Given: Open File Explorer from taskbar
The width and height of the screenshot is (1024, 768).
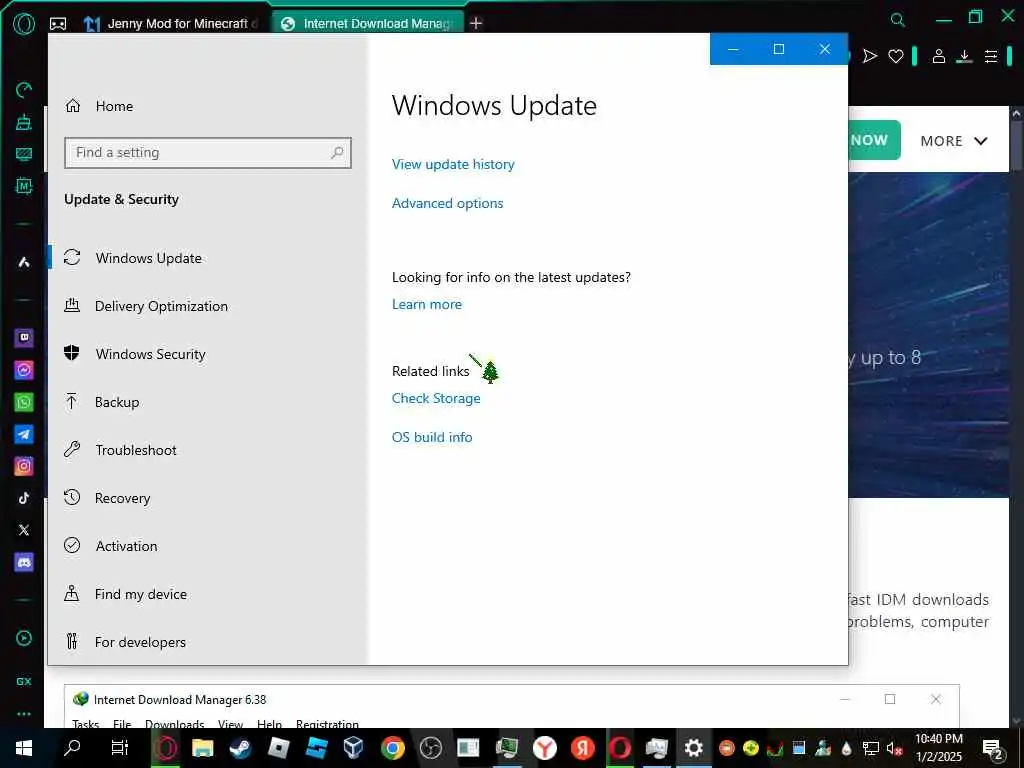Looking at the screenshot, I should coord(202,748).
